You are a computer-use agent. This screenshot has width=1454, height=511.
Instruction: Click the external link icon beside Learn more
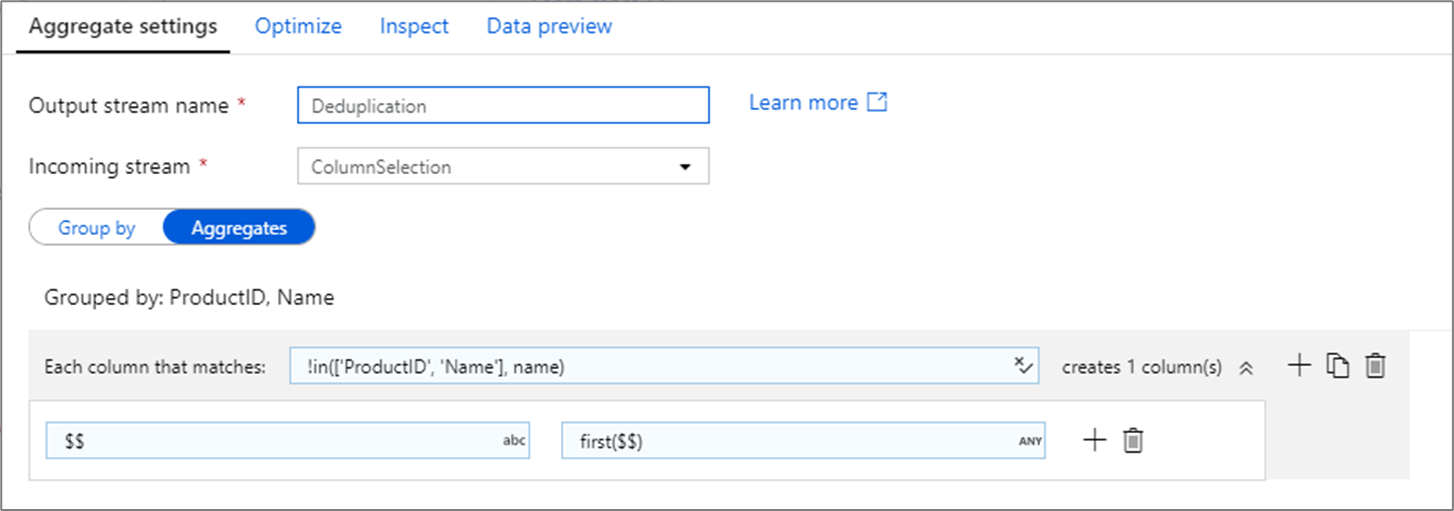[877, 102]
